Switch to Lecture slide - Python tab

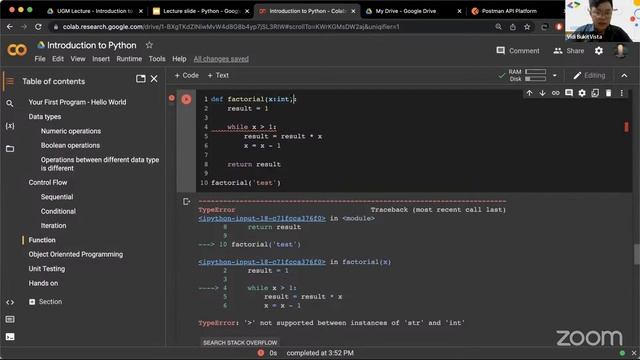coord(200,11)
